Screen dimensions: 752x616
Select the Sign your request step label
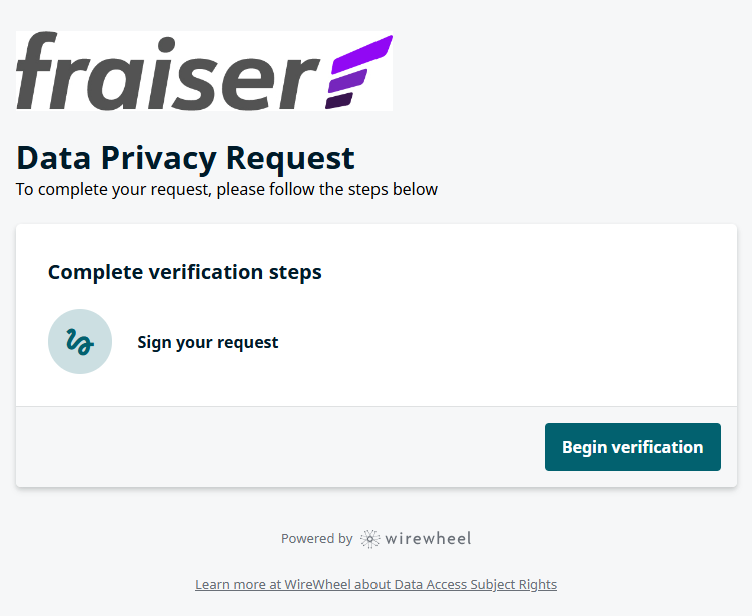tap(208, 342)
